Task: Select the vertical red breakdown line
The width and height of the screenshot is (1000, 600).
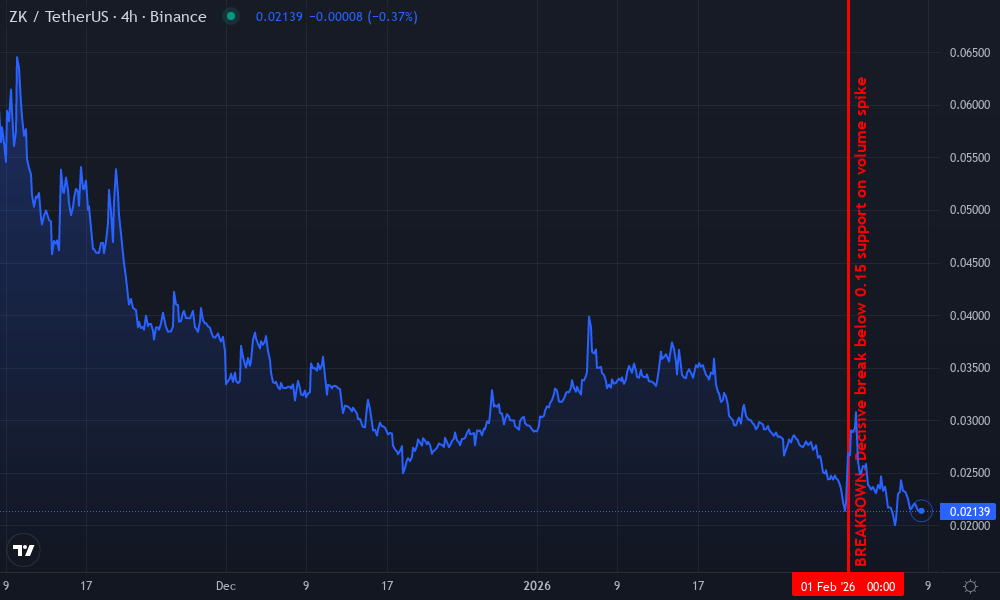Action: [849, 300]
